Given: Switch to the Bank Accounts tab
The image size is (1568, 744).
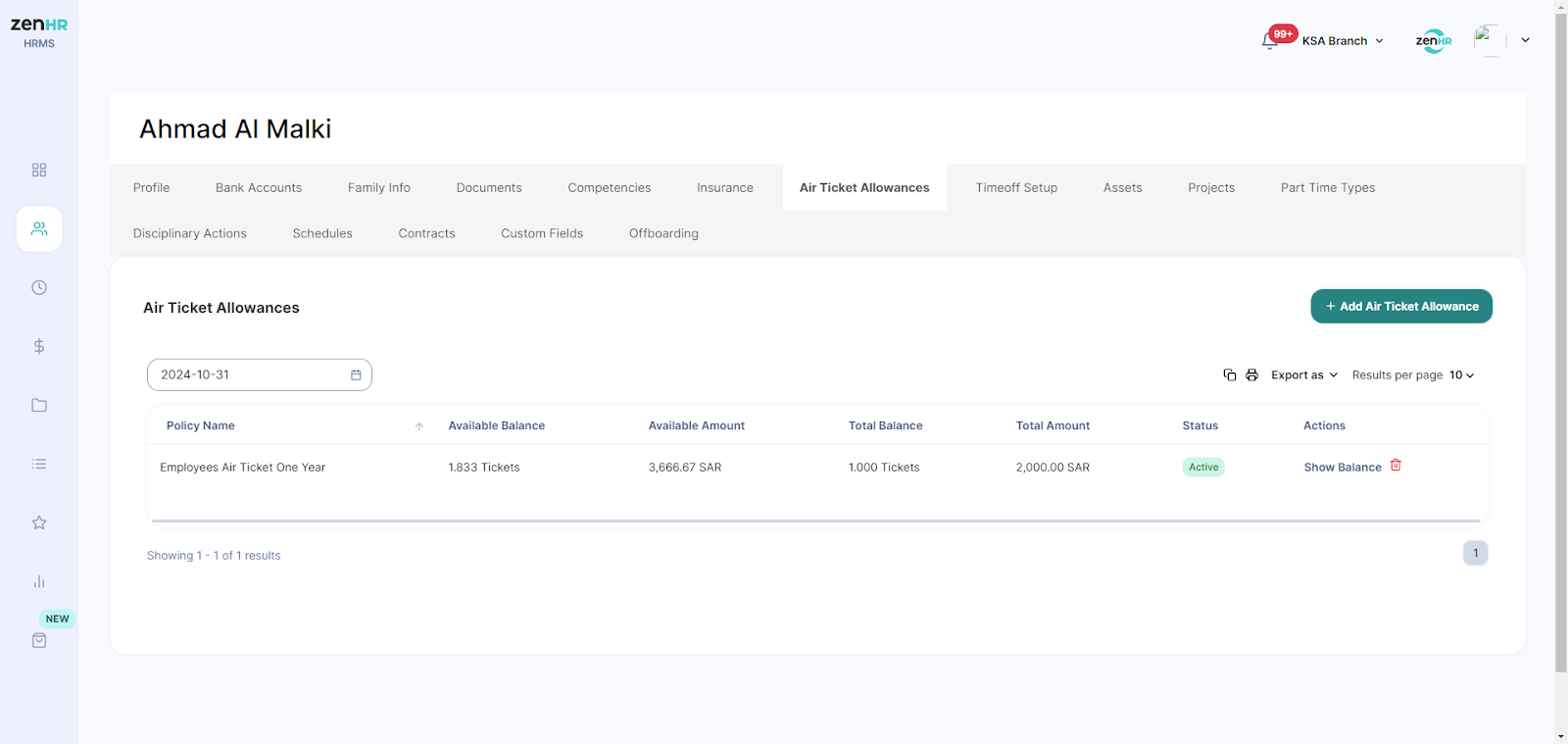Looking at the screenshot, I should [x=259, y=187].
